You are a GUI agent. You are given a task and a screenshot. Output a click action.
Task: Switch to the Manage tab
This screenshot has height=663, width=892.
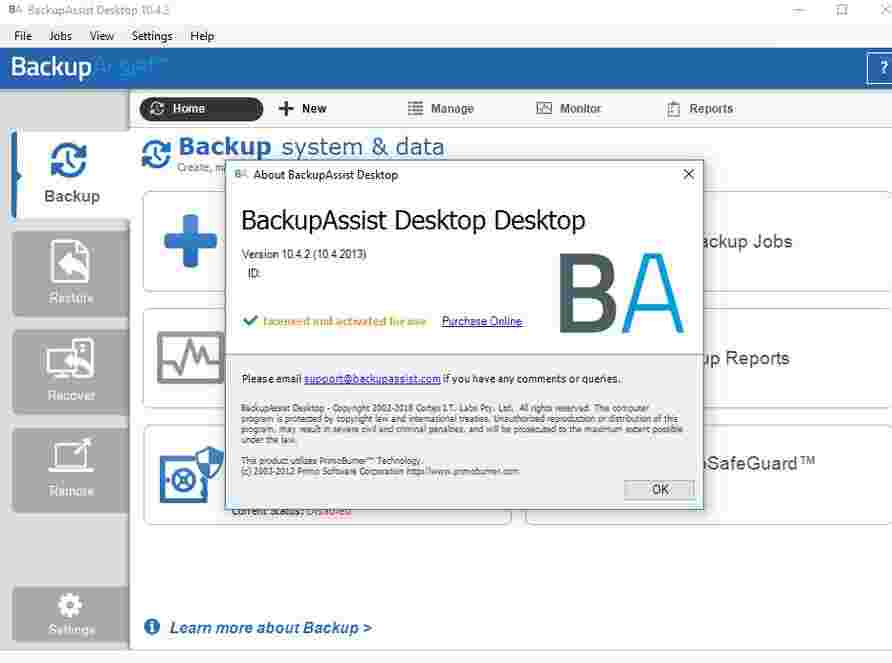coord(443,108)
